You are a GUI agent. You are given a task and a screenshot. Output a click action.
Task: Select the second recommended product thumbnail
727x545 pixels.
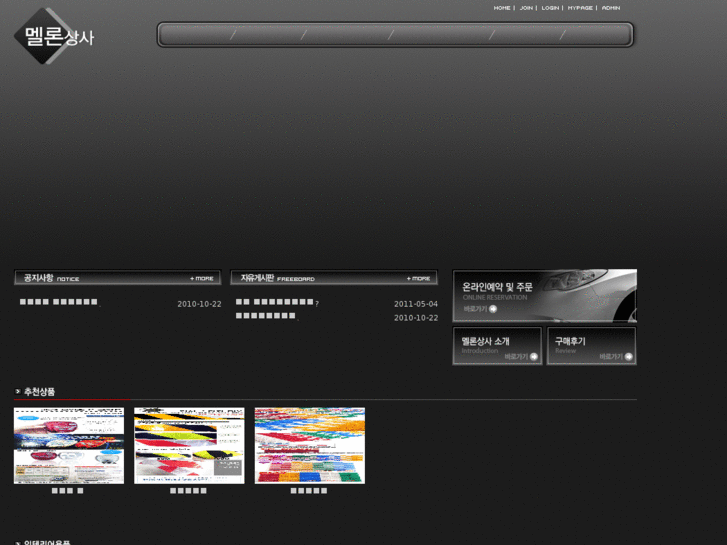[x=189, y=446]
